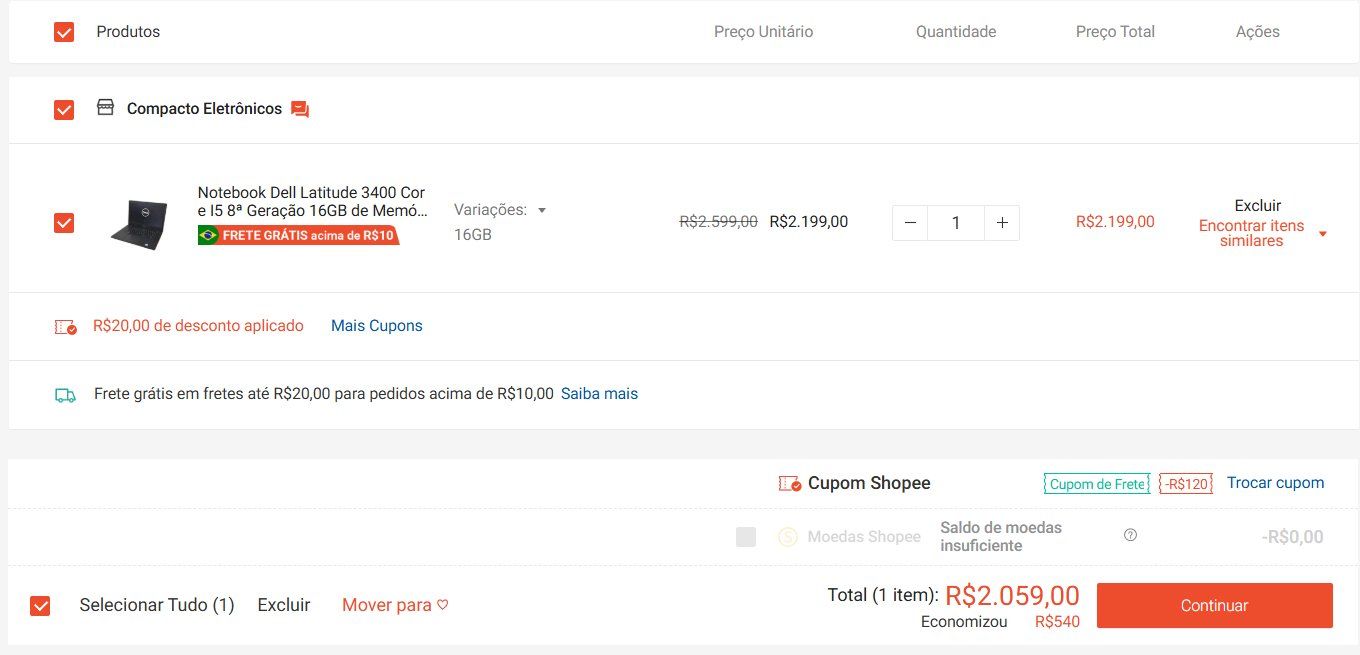The image size is (1360, 655).
Task: Uncheck the Produtos header checkbox
Action: pyautogui.click(x=64, y=32)
